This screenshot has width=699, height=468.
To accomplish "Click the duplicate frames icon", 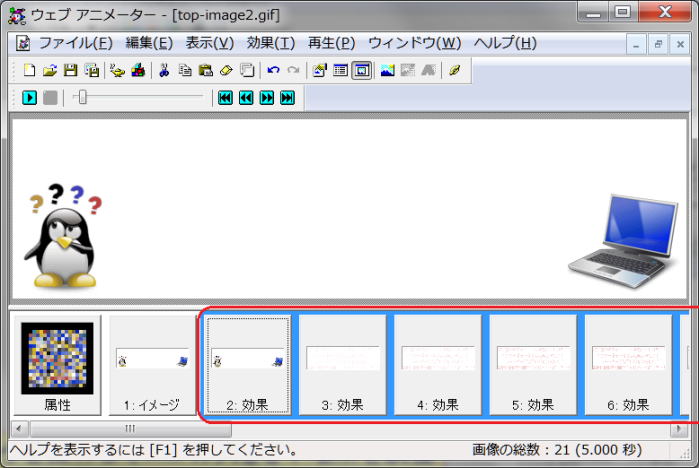I will pos(247,70).
